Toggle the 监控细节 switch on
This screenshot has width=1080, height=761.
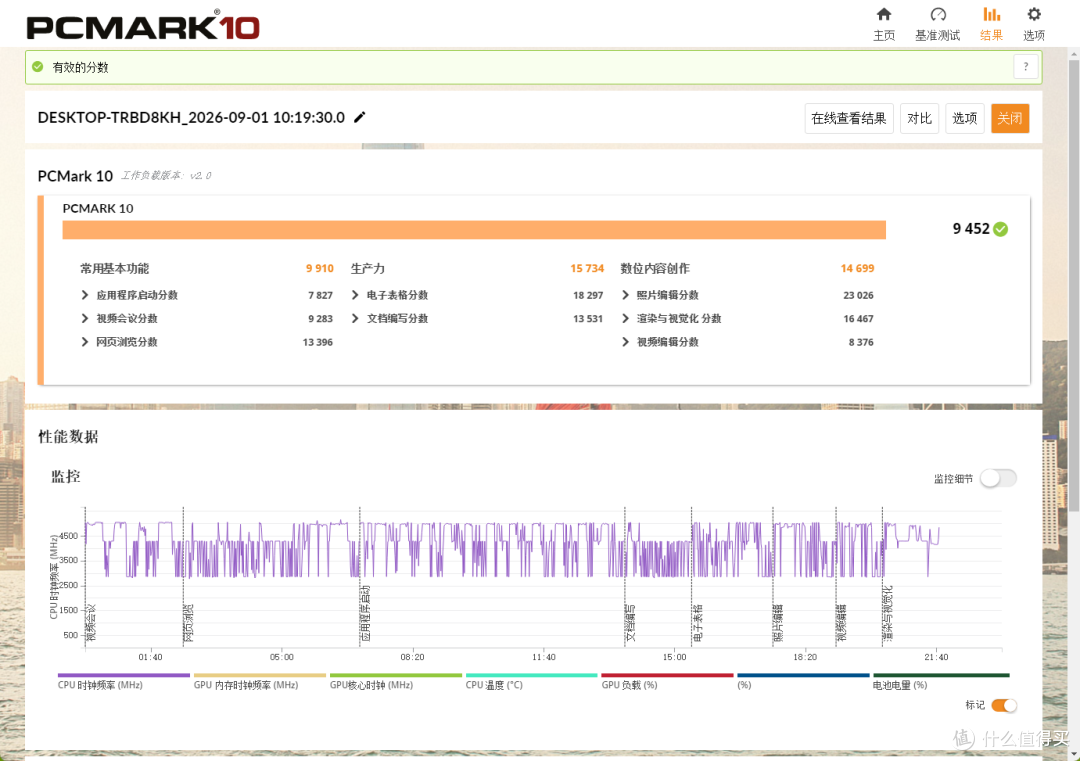998,478
